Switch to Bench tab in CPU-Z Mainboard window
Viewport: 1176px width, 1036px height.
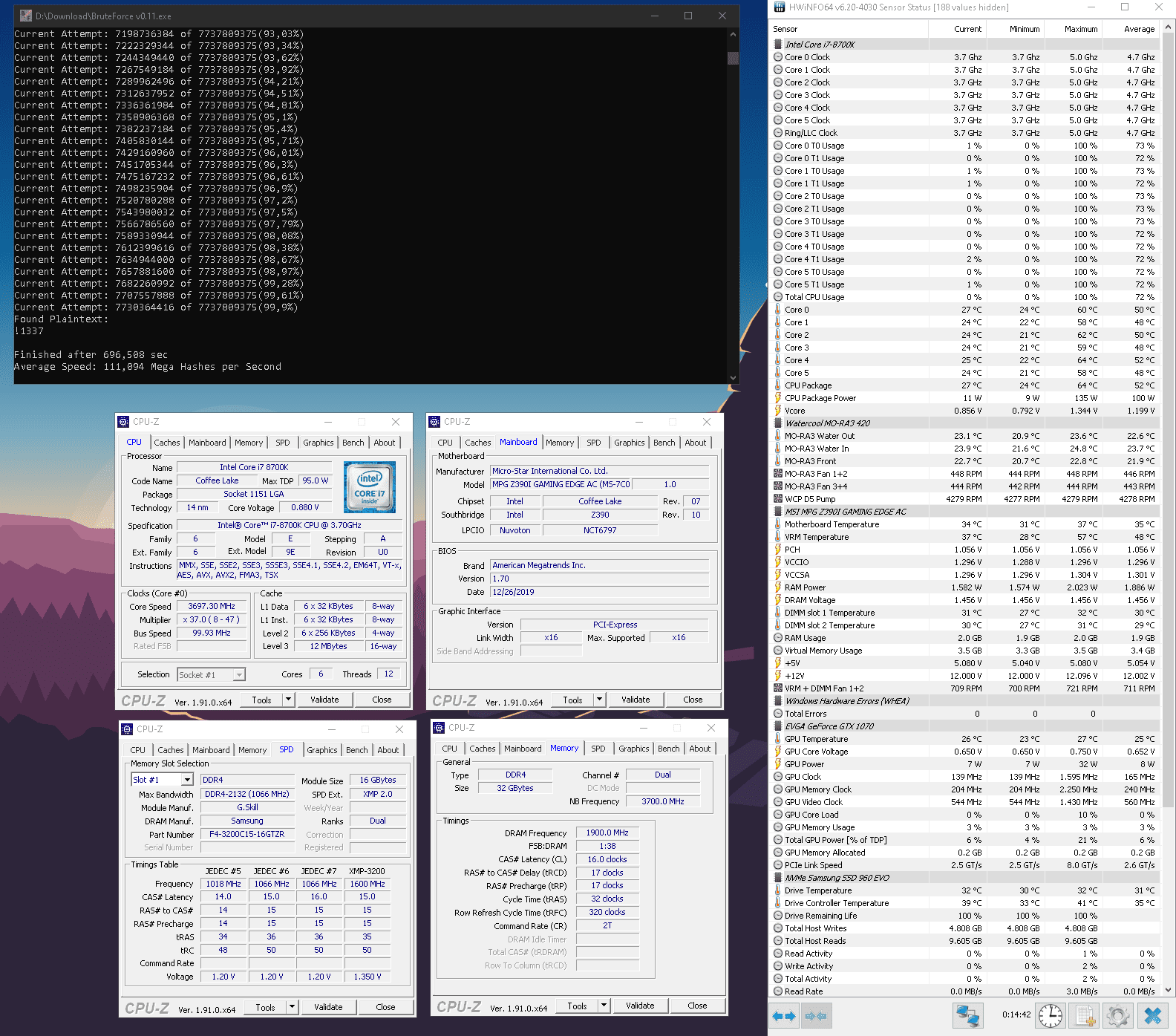[x=664, y=443]
